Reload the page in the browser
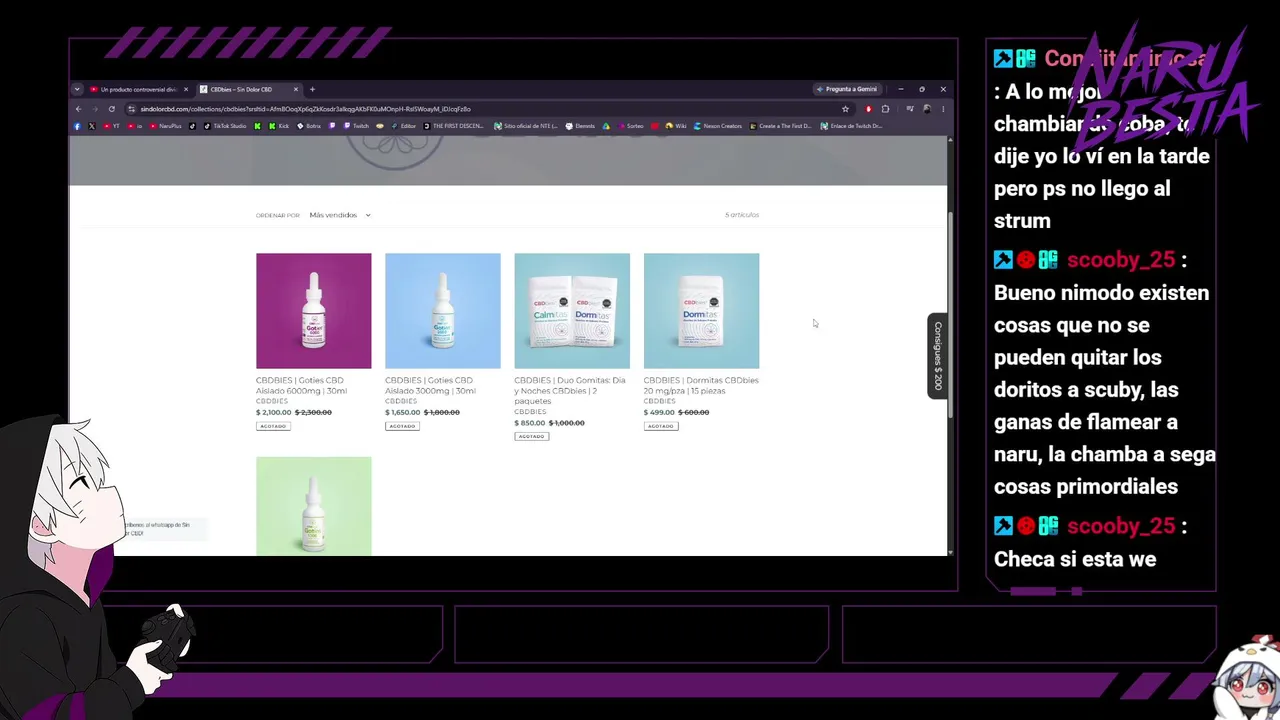 pos(111,109)
